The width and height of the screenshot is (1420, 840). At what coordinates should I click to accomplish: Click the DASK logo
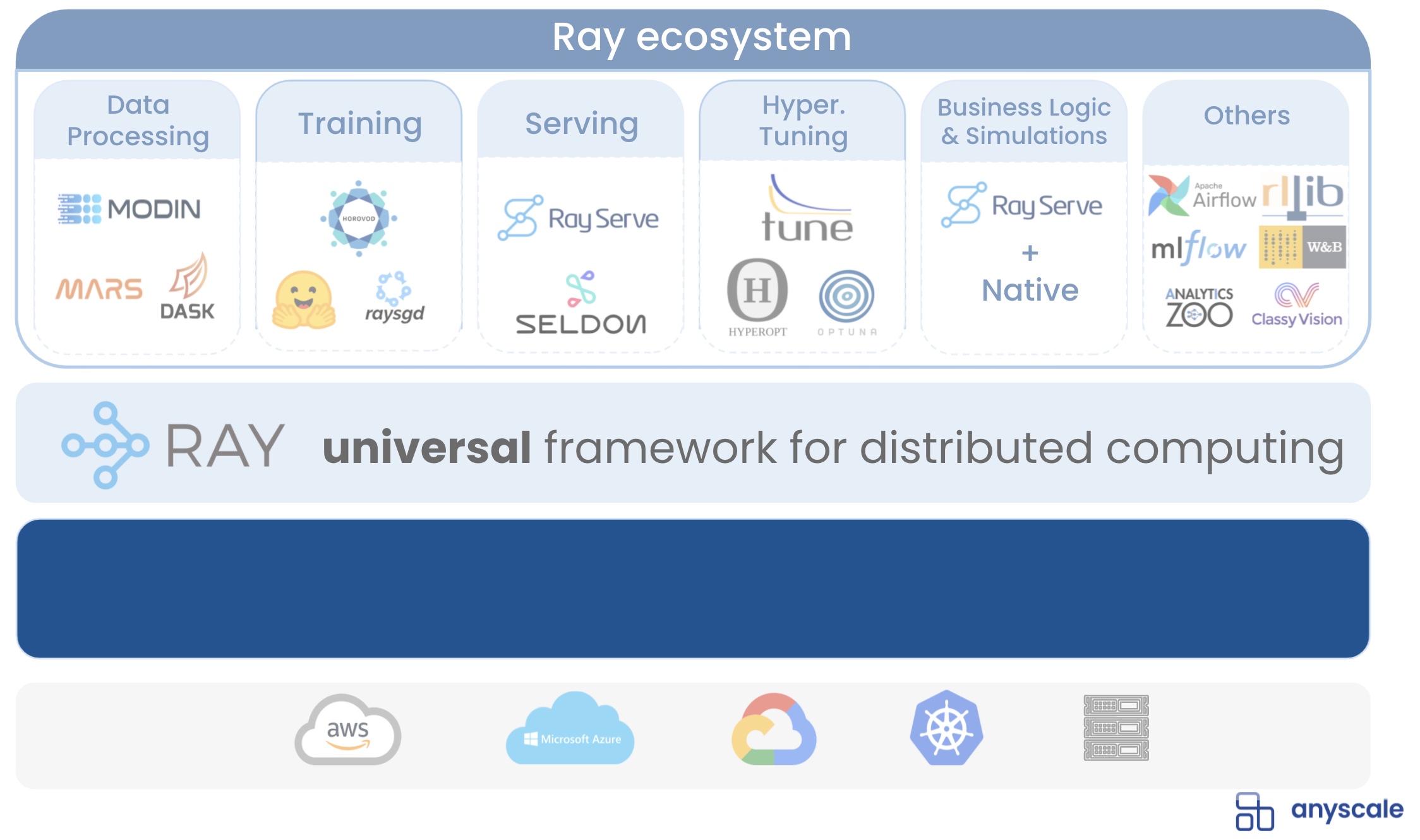[x=188, y=287]
